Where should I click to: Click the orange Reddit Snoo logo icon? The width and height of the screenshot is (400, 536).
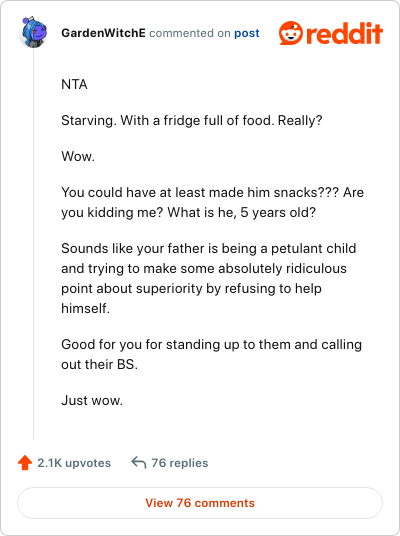click(x=291, y=33)
